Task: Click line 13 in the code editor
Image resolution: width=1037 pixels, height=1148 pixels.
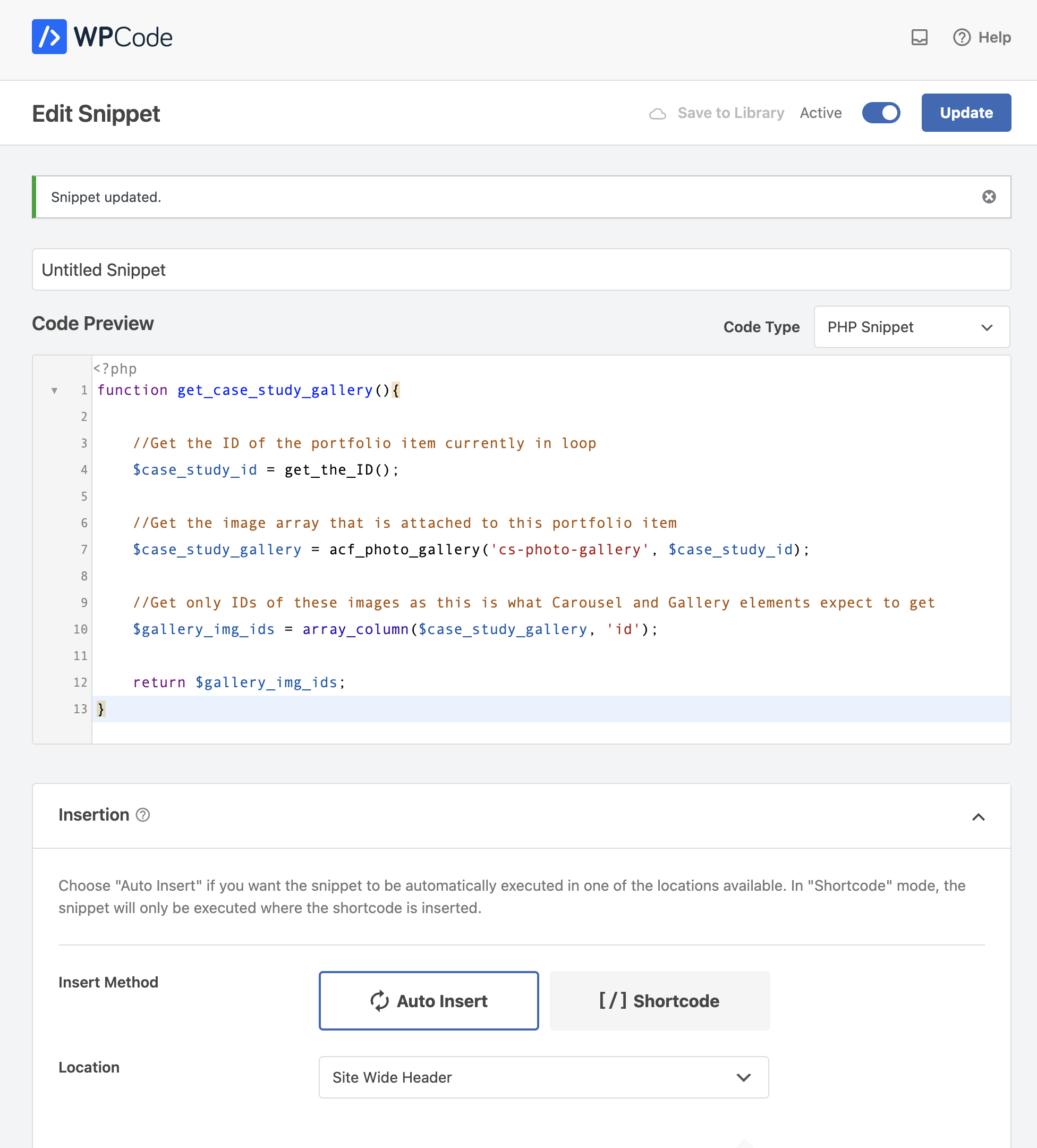Action: click(x=551, y=709)
